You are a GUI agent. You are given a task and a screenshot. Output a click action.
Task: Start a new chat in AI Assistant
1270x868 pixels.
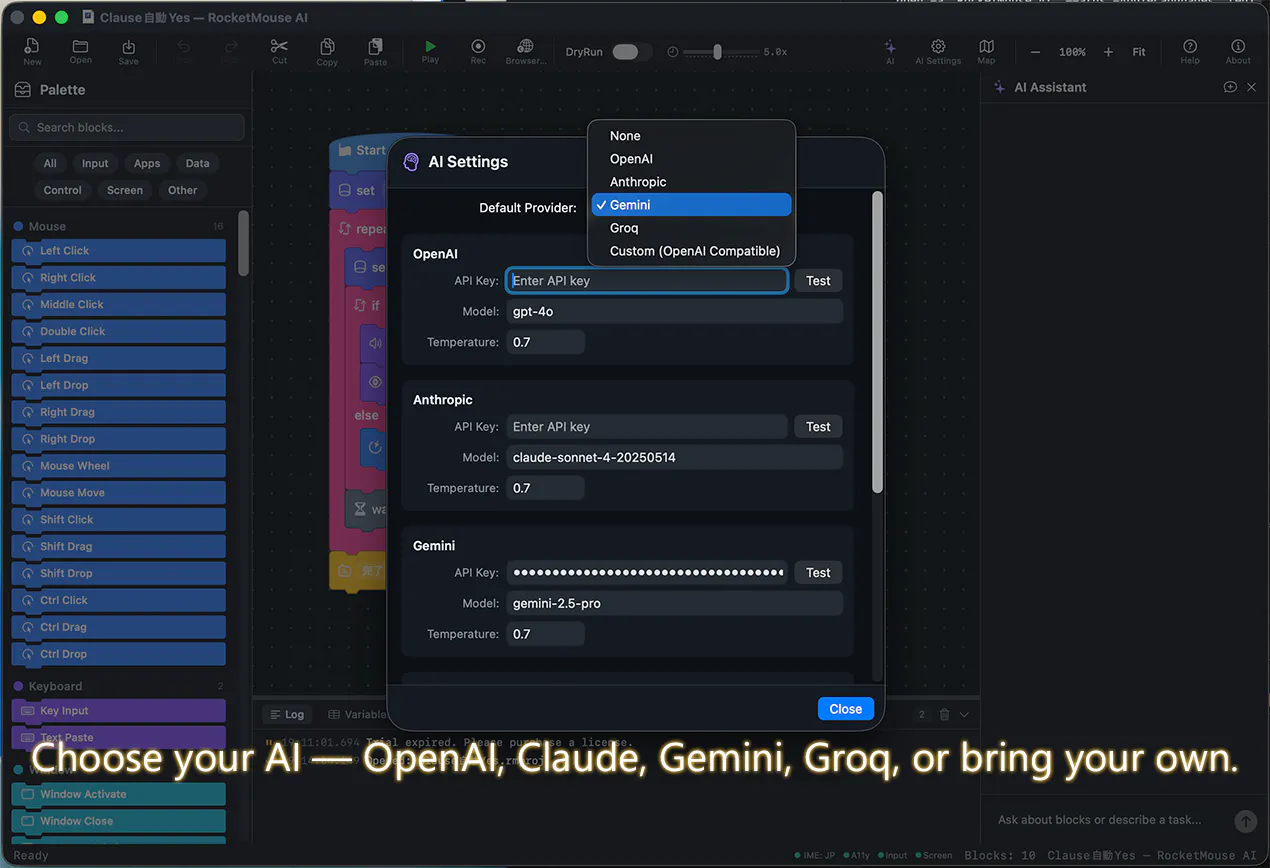pos(1230,87)
